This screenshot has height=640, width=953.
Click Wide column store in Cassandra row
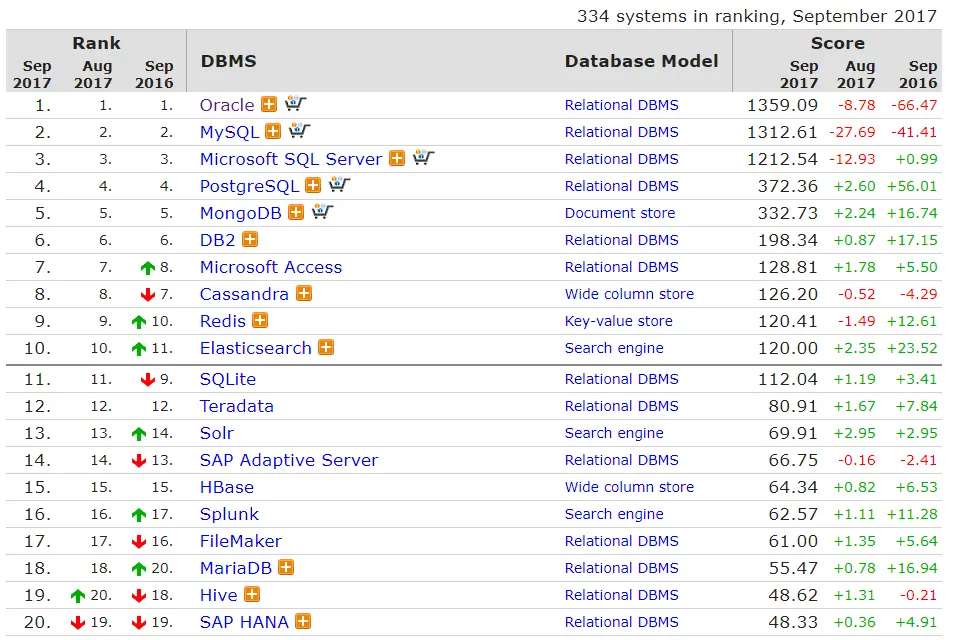point(629,294)
